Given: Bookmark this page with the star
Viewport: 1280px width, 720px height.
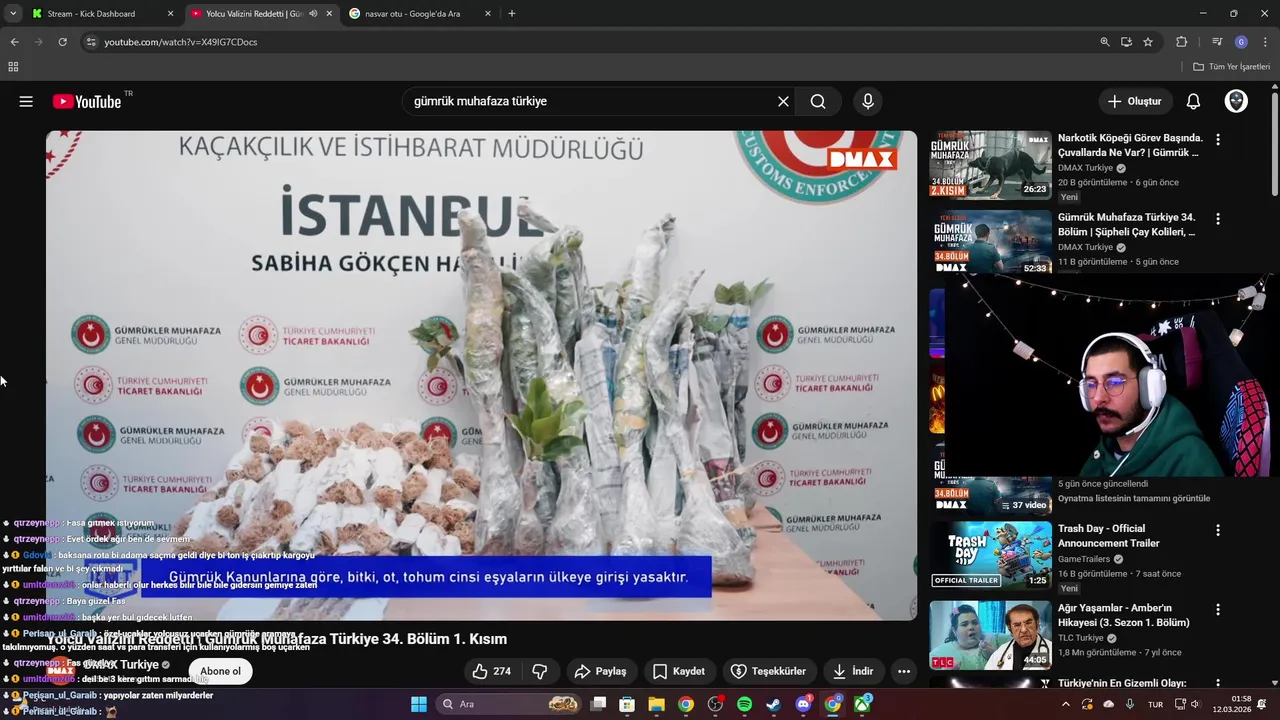Looking at the screenshot, I should [1148, 42].
